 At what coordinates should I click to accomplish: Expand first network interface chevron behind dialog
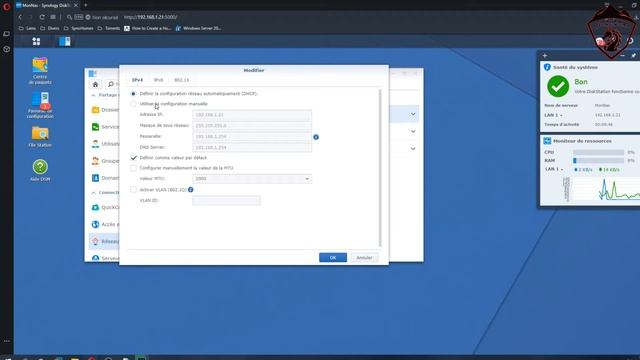point(413,114)
